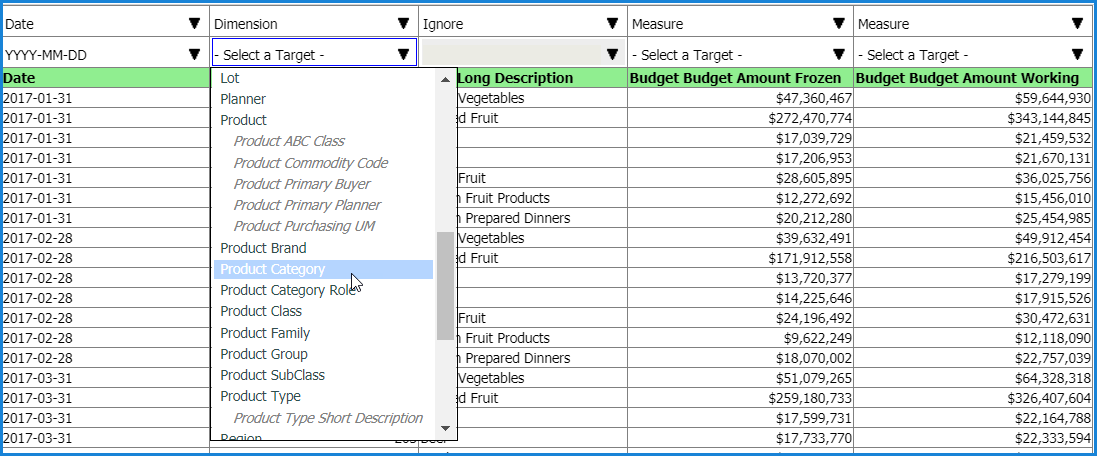Choose Planner from the dropdown list
The width and height of the screenshot is (1097, 456).
click(x=243, y=99)
